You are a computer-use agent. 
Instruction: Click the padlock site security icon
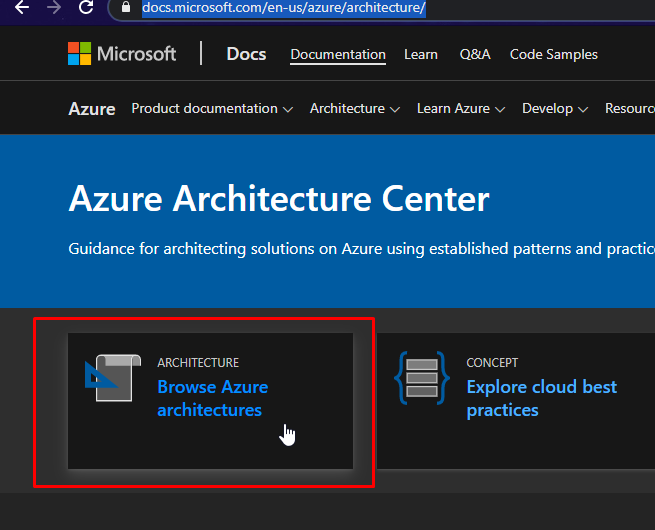click(125, 8)
